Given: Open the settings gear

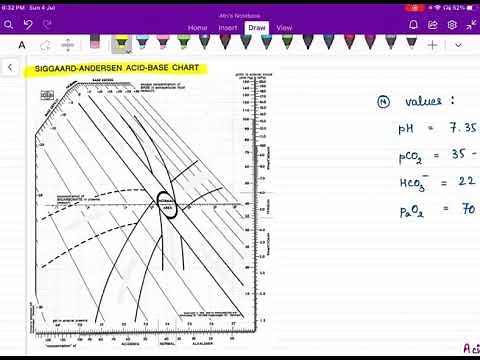Looking at the screenshot, I should [x=452, y=25].
